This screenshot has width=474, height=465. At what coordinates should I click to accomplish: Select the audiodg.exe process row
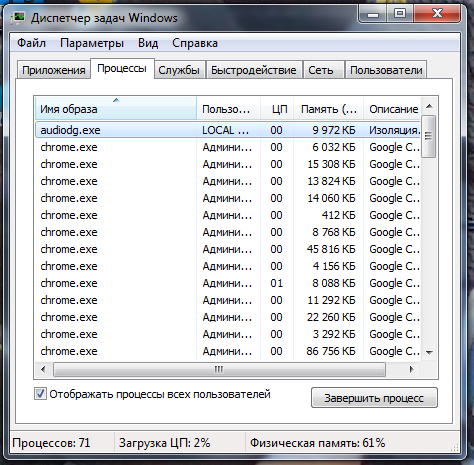pos(228,130)
